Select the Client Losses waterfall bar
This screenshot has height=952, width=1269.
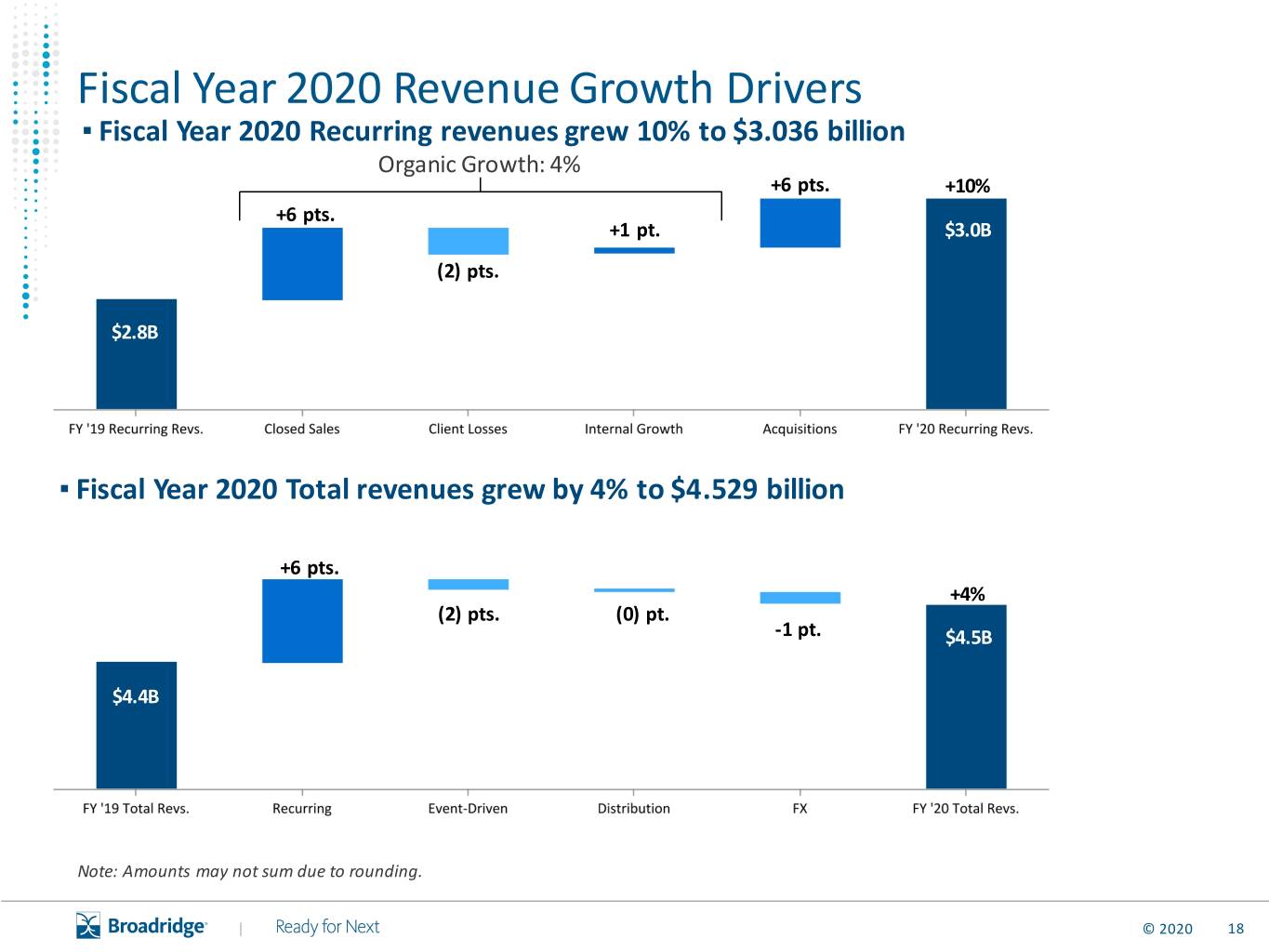468,241
